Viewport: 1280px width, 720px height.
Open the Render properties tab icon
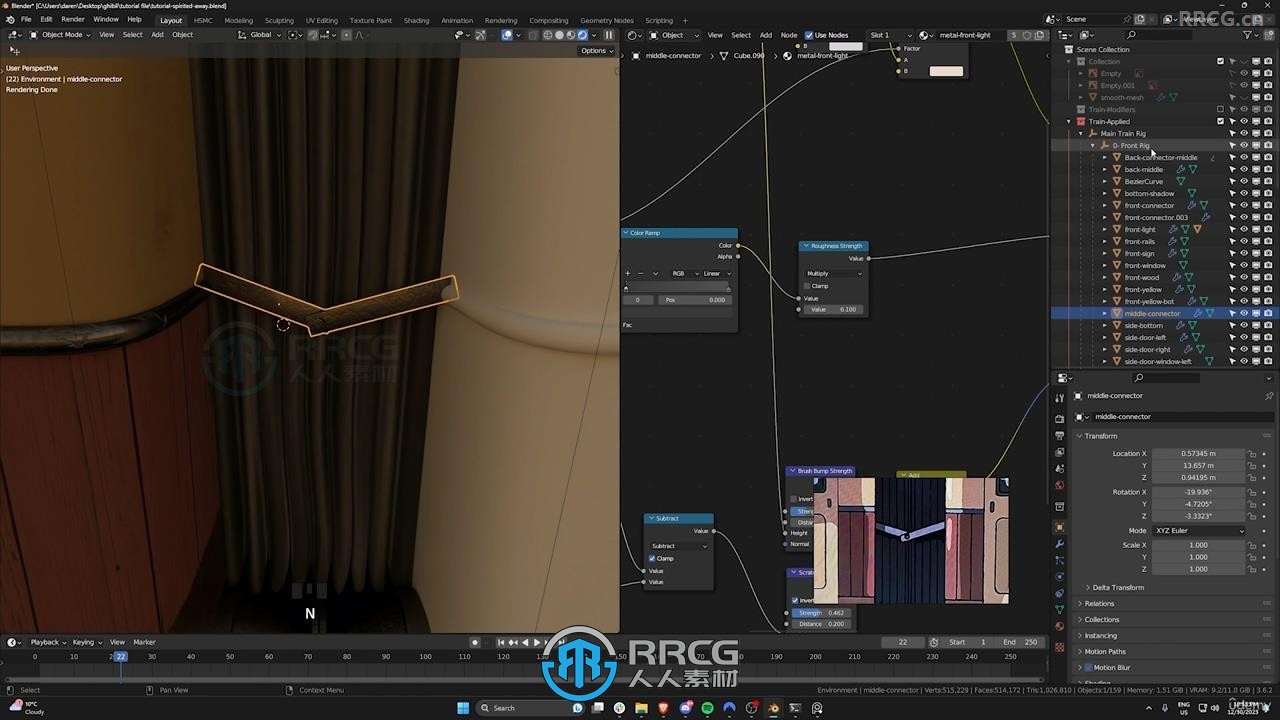(x=1060, y=418)
